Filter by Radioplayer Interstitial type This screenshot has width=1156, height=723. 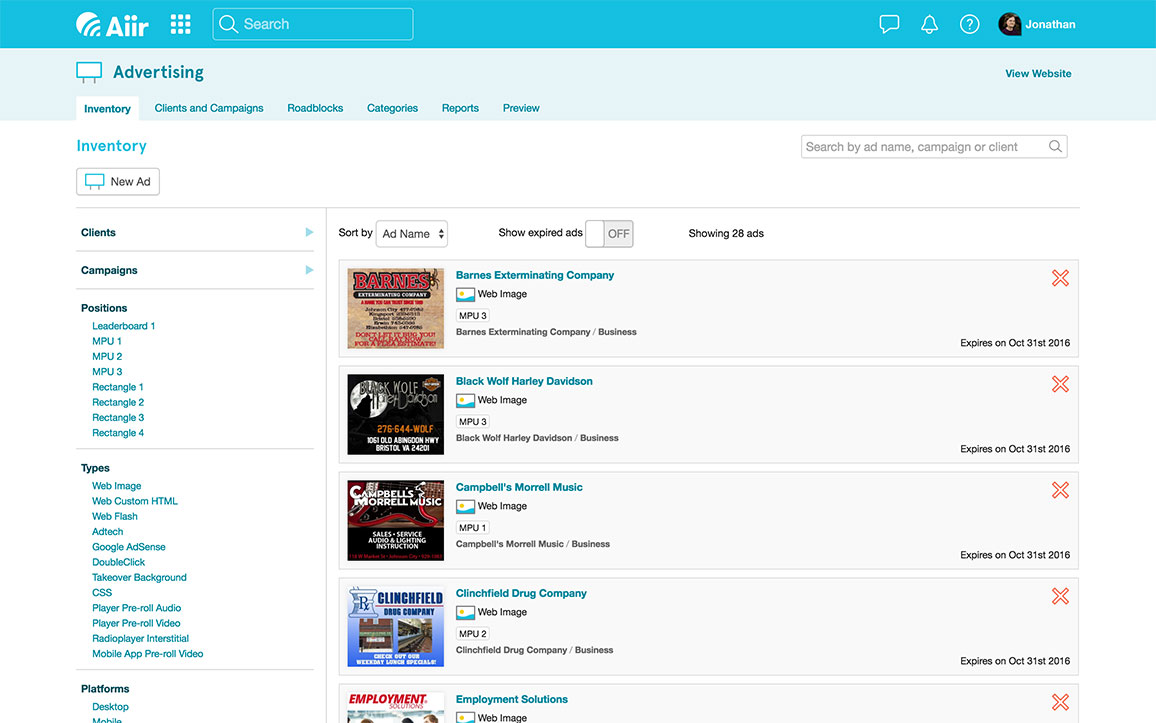[140, 639]
